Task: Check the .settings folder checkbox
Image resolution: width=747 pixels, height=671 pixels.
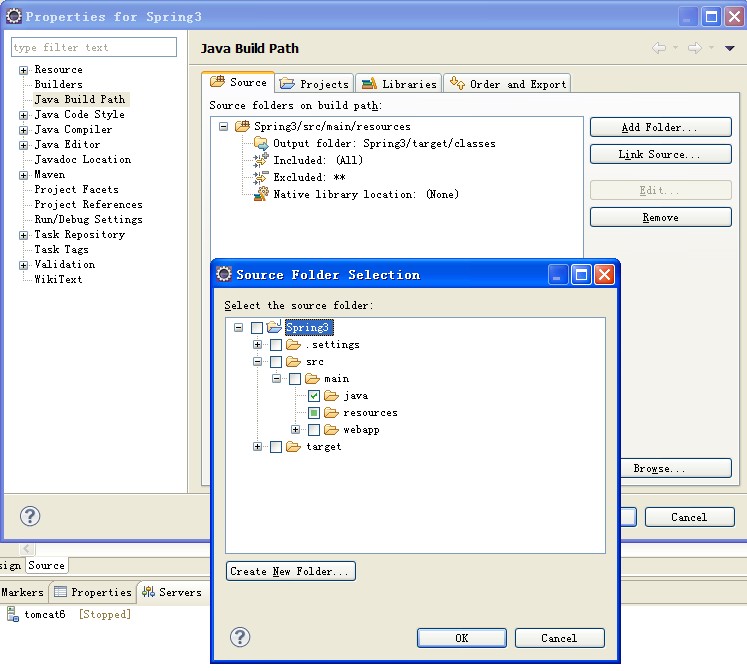Action: 276,345
